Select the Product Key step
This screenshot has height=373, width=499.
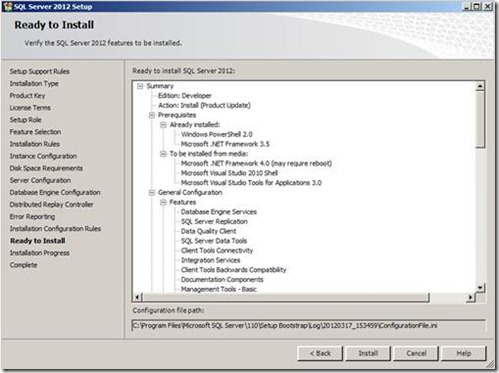click(27, 96)
